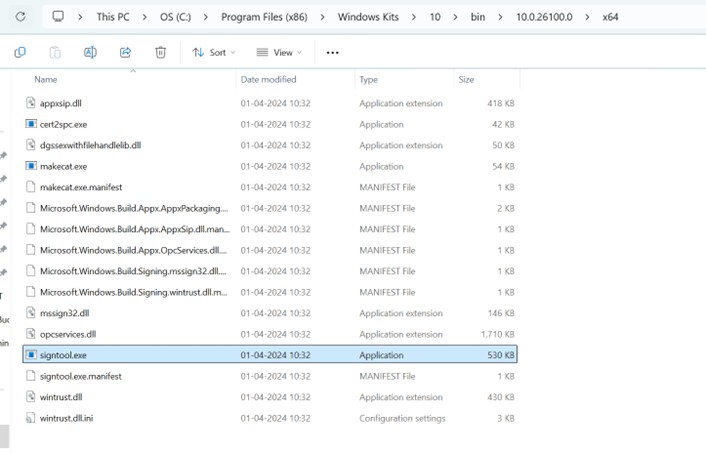Expand chevron before This PC in breadcrumb
Image resolution: width=706 pixels, height=453 pixels.
80,17
